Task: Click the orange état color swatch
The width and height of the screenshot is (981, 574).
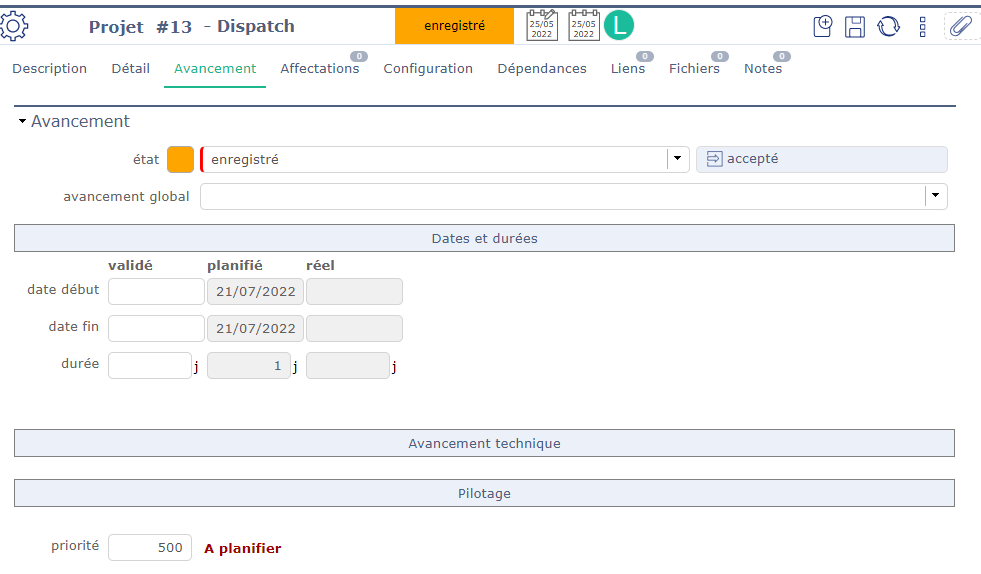Action: [x=180, y=159]
